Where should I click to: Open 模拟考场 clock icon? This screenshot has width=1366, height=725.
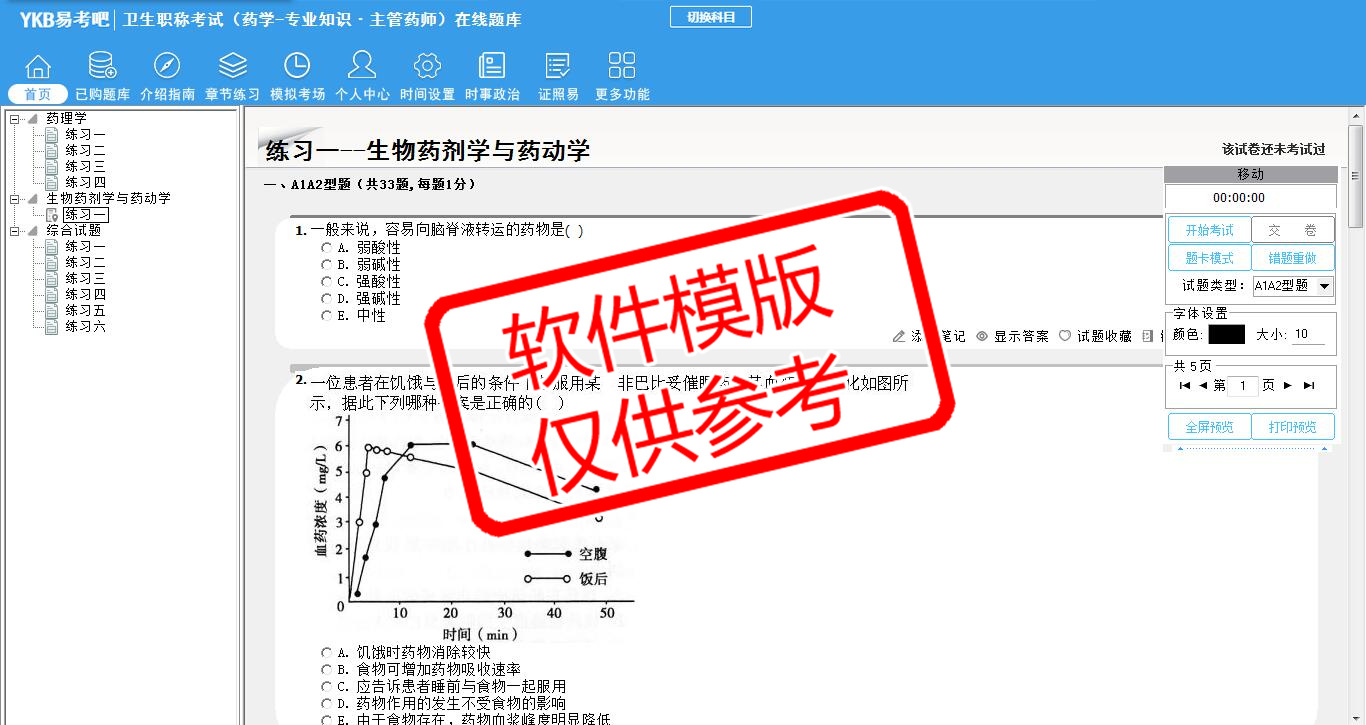pyautogui.click(x=297, y=67)
